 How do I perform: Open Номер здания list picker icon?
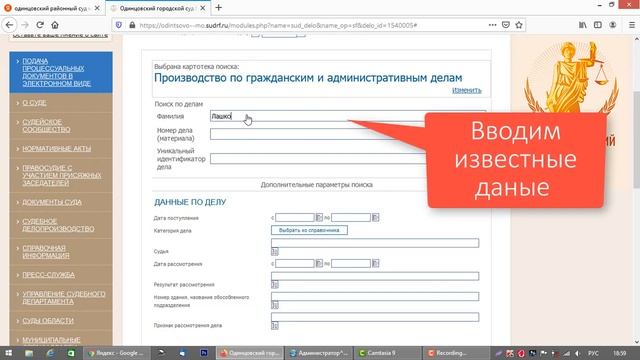[x=275, y=305]
